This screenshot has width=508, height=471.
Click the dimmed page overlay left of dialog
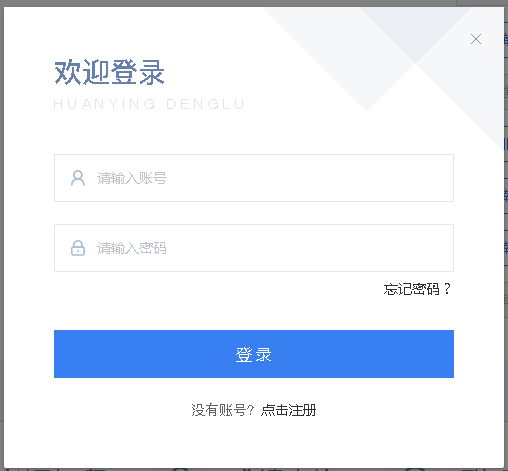click(x=2, y=233)
